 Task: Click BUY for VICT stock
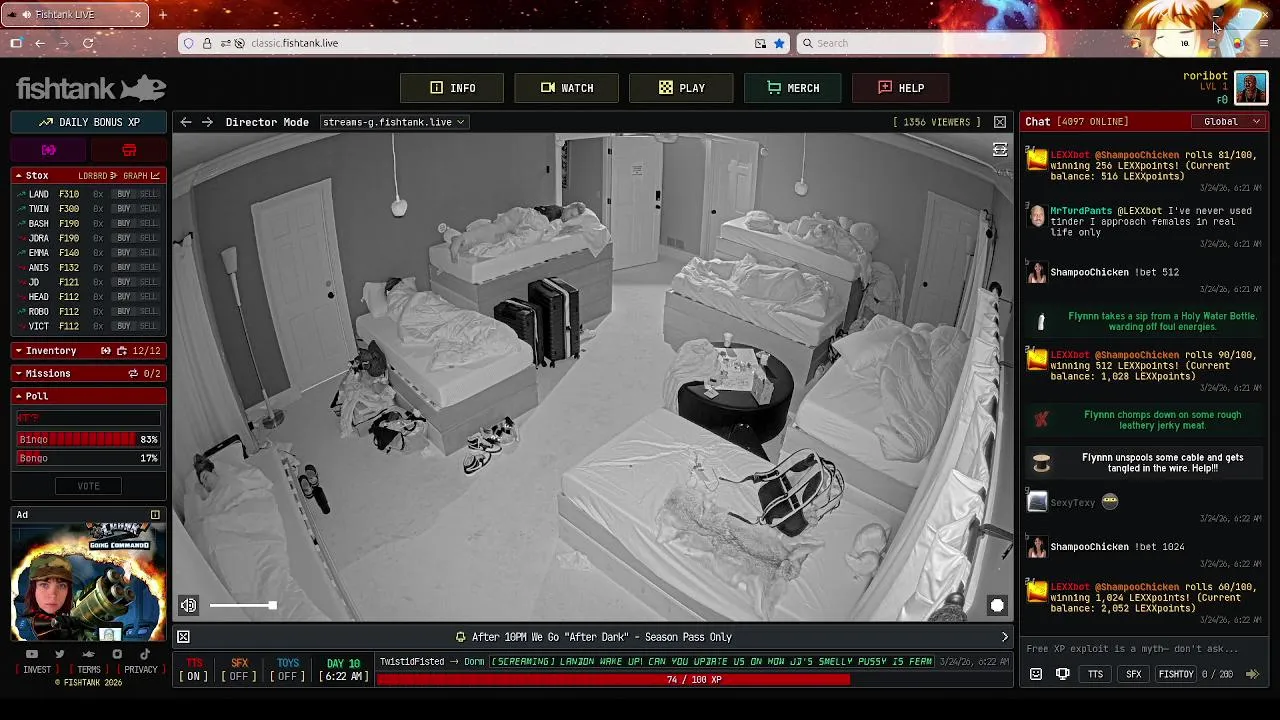(x=124, y=326)
